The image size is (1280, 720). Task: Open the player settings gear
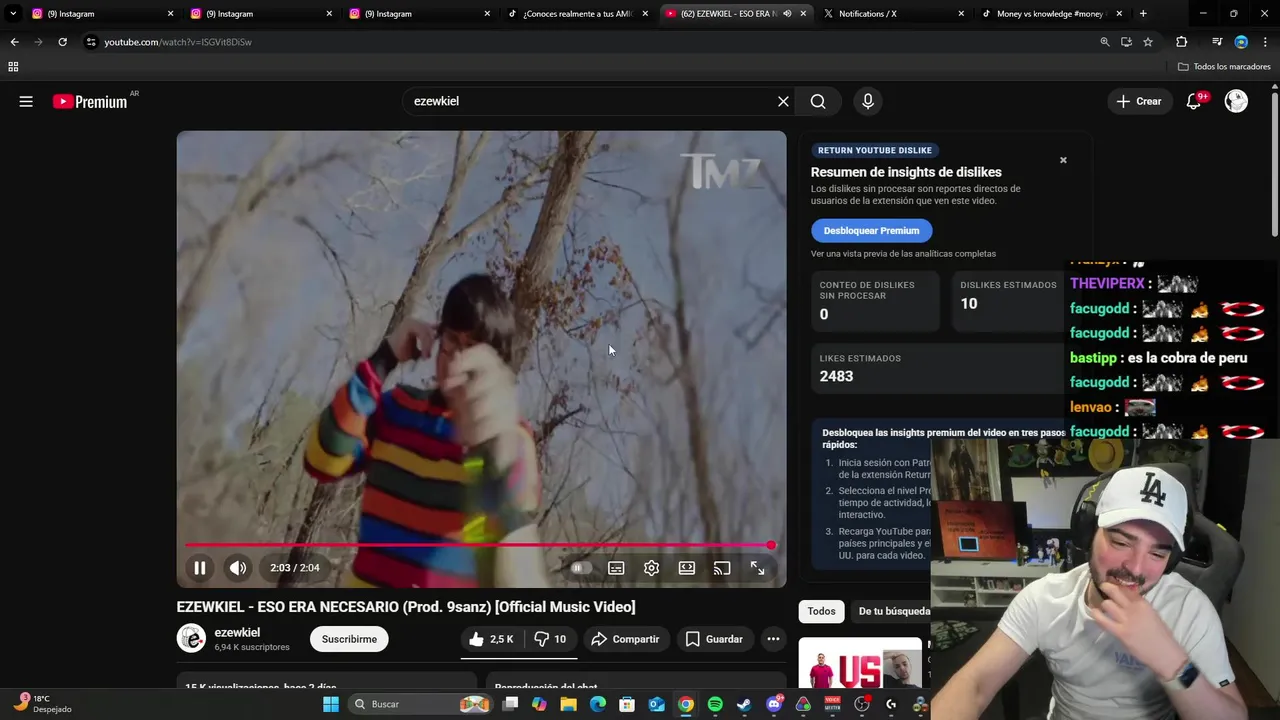[651, 568]
